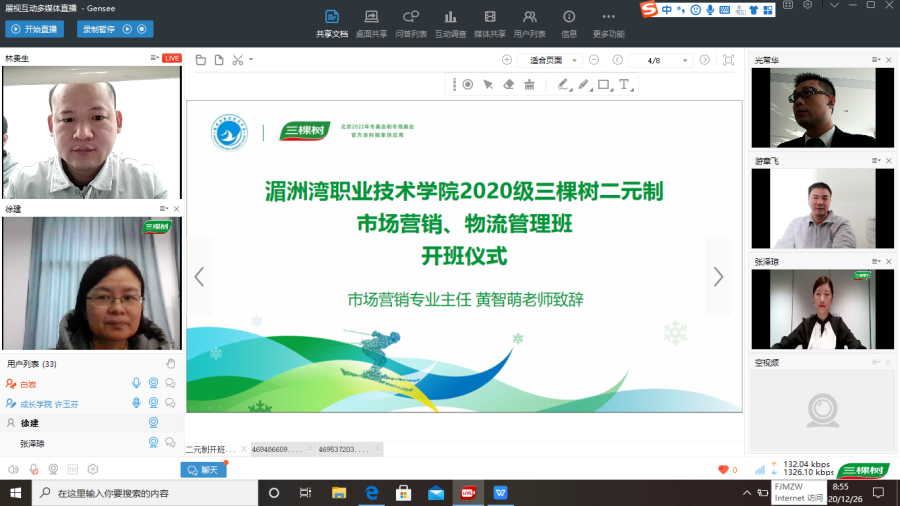This screenshot has height=506, width=900.
Task: Unmute my microphone in bottom toolbar
Action: click(33, 469)
